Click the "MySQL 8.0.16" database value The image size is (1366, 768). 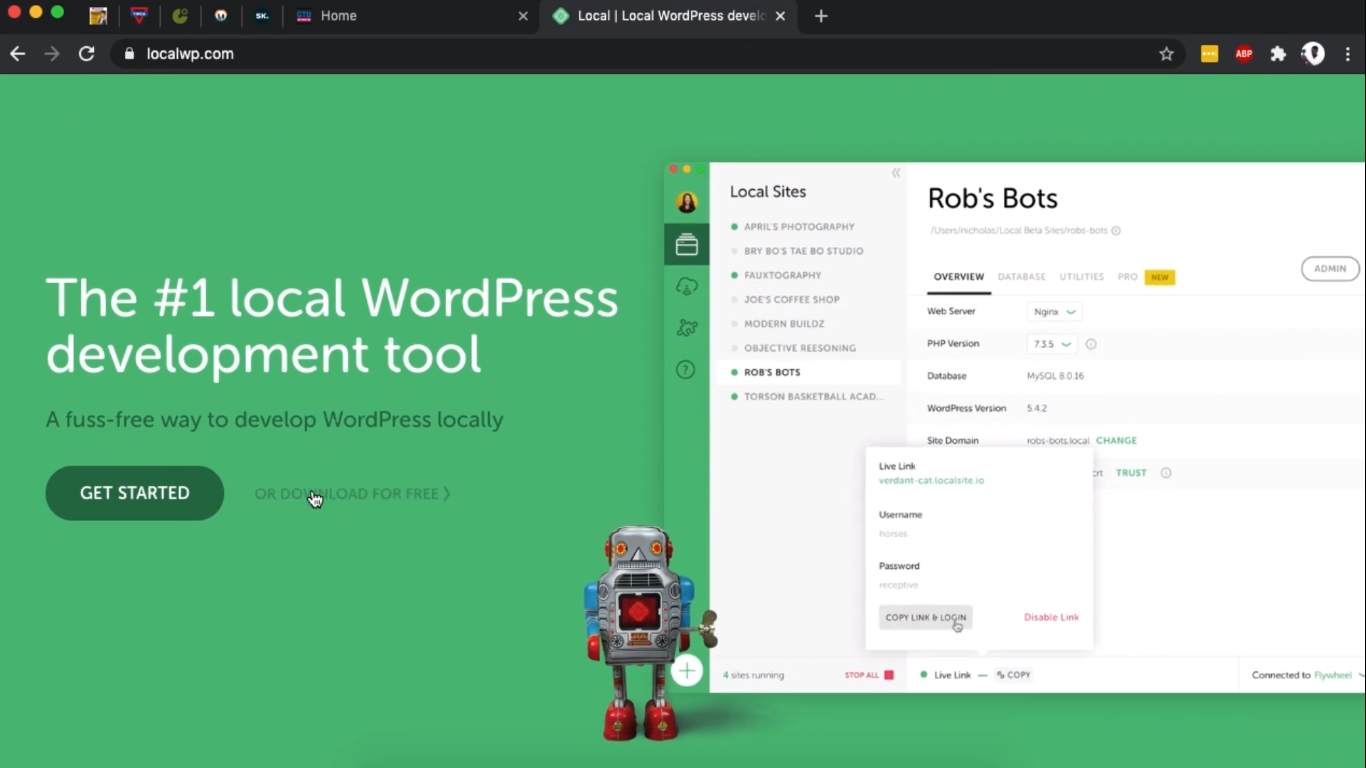point(1055,376)
